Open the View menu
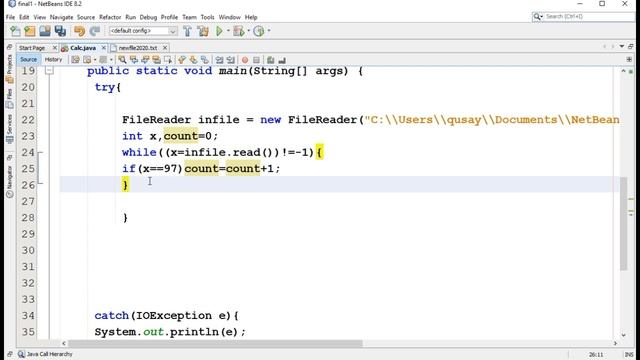 pos(40,17)
